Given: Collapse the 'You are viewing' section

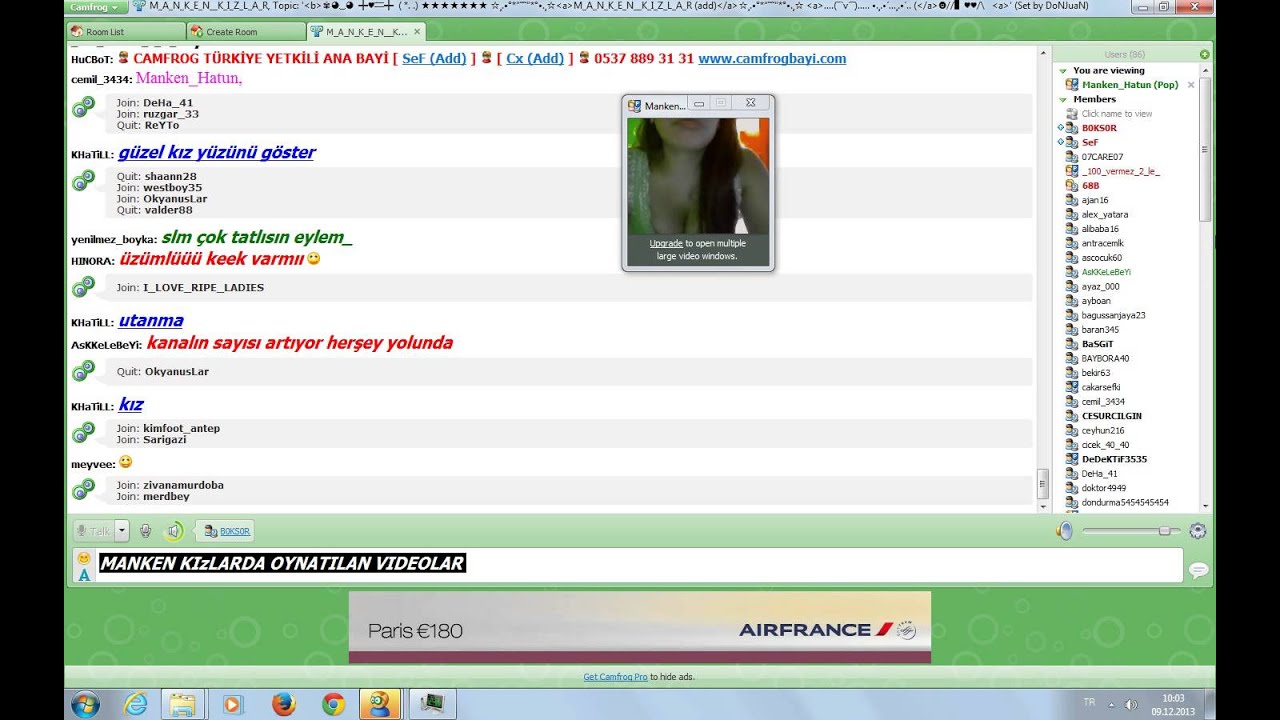Looking at the screenshot, I should [1063, 71].
